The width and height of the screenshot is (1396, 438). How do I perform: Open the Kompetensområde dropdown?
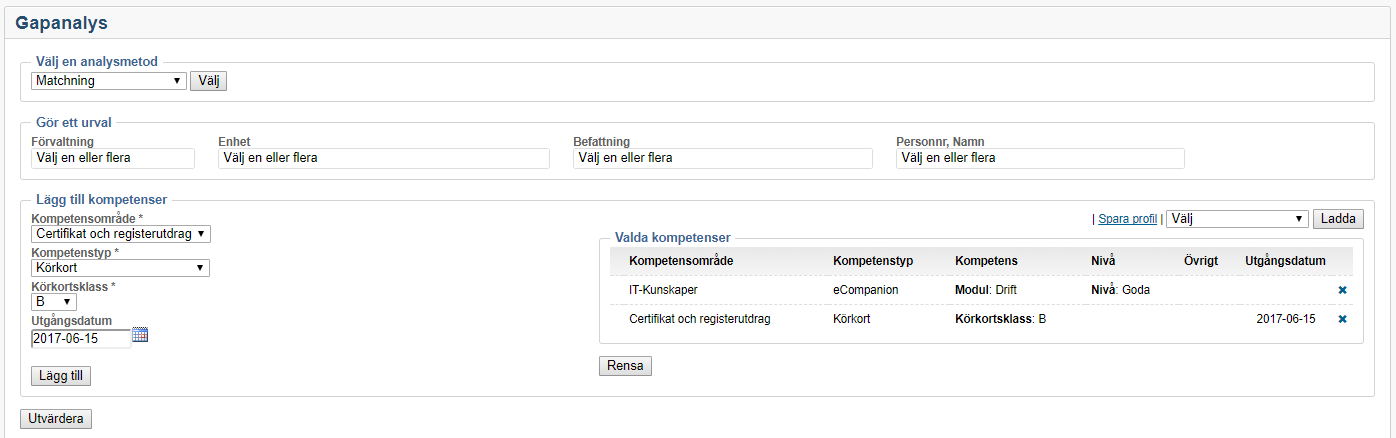[x=121, y=234]
